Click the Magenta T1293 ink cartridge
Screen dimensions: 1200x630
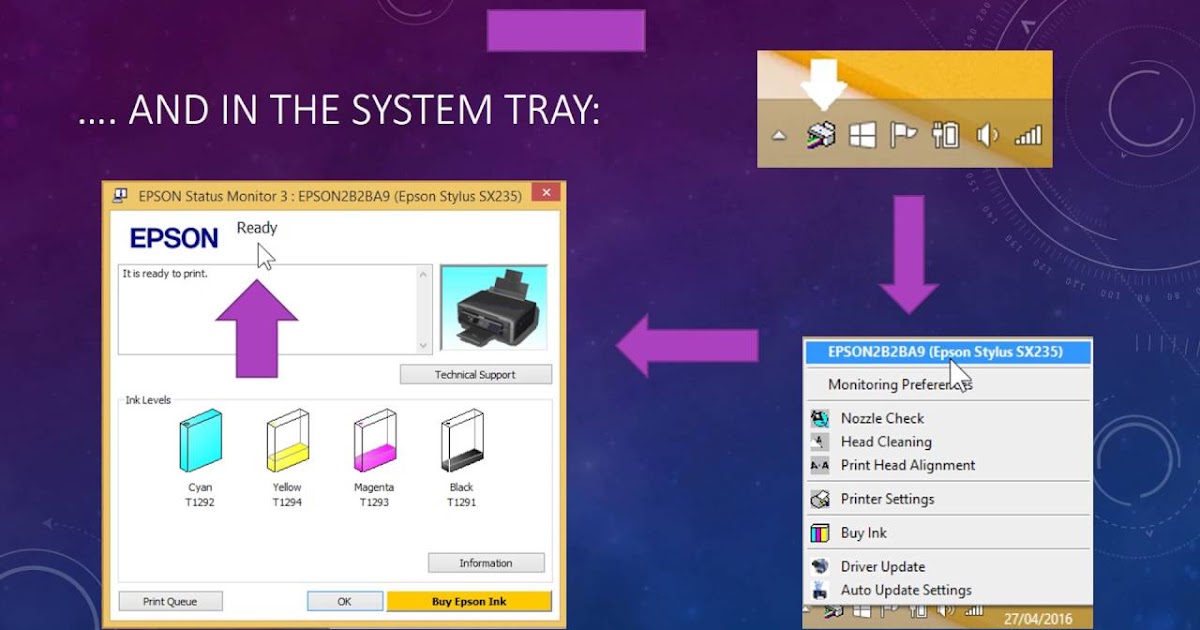click(374, 441)
